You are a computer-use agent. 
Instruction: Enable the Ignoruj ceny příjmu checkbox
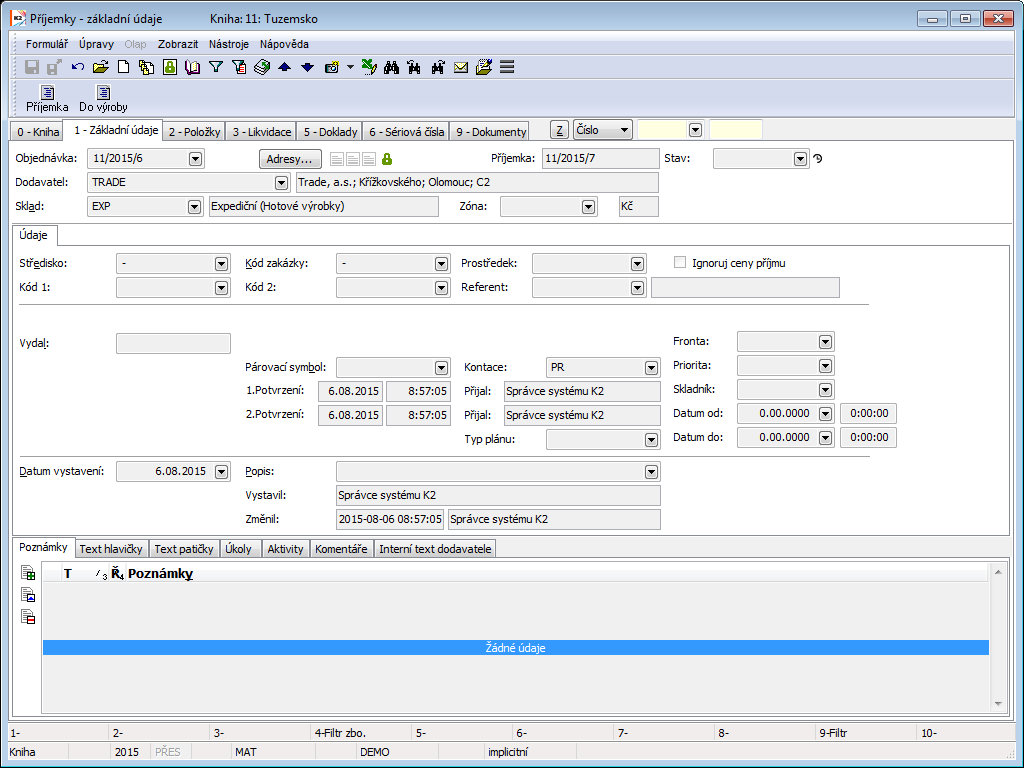pyautogui.click(x=680, y=263)
